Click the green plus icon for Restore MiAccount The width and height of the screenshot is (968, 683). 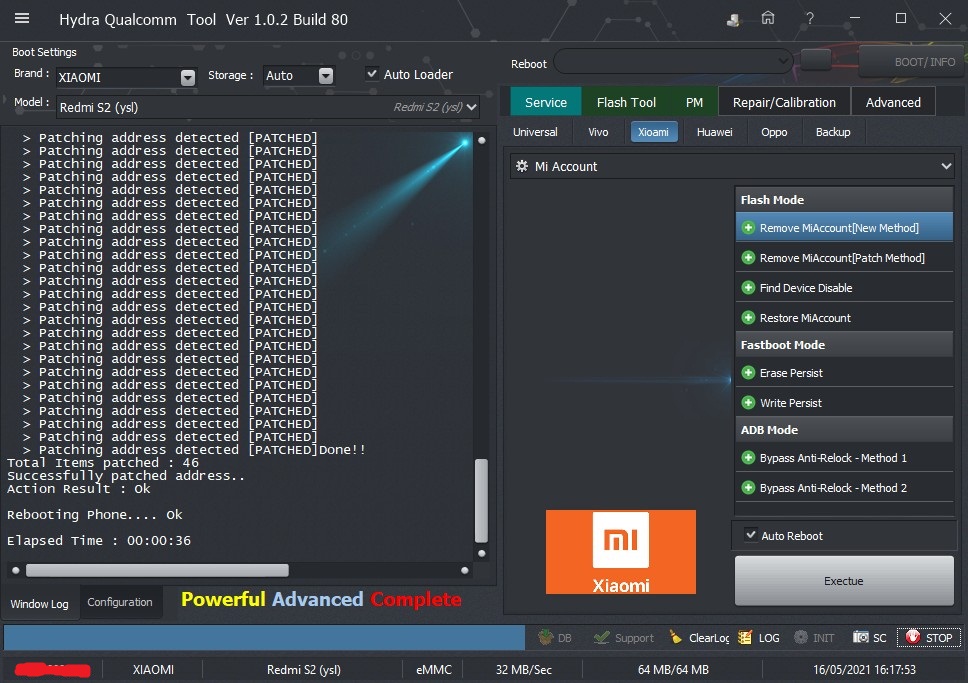click(748, 318)
